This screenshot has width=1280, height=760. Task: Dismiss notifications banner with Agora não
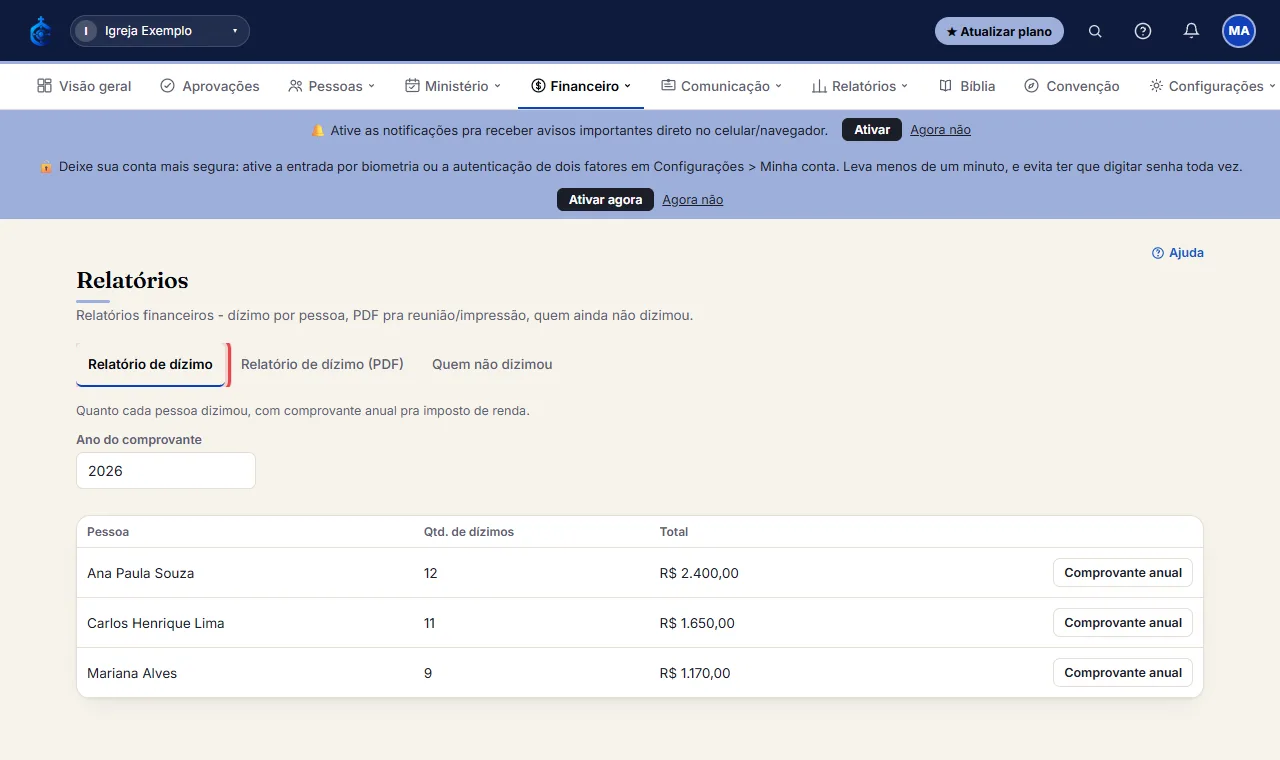point(940,130)
